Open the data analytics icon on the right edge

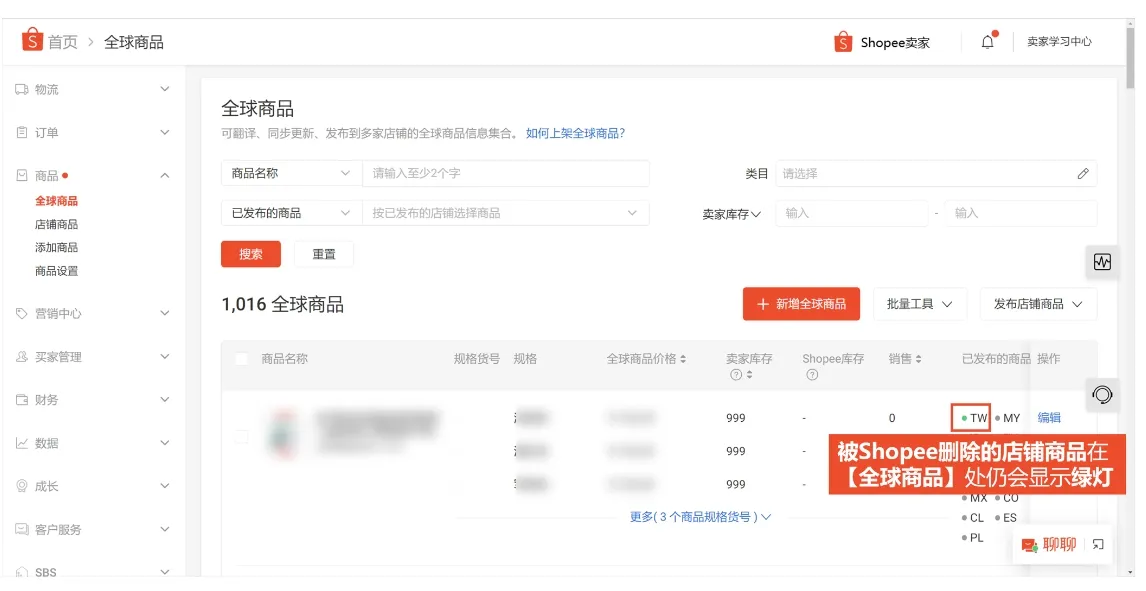click(x=1102, y=262)
